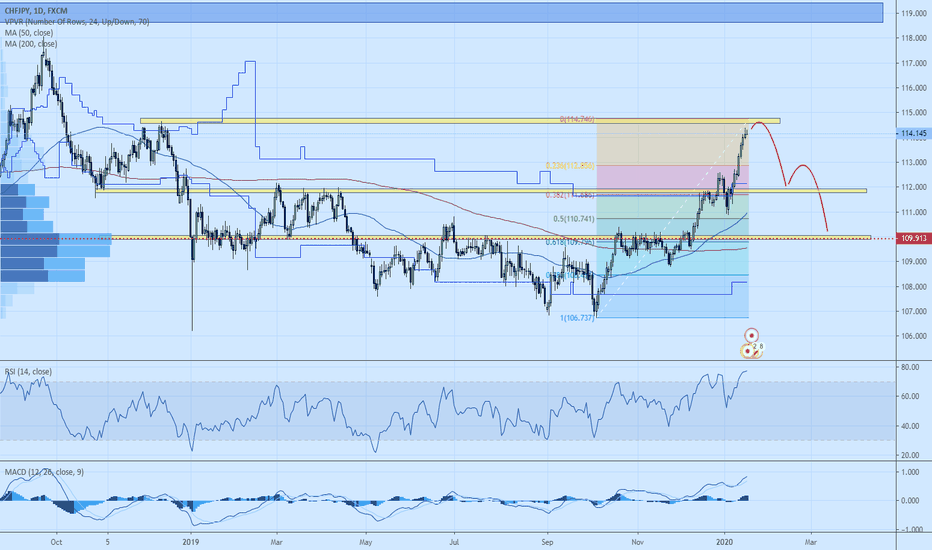Click the lower stacked economic event markers
This screenshot has width=932, height=550.
coord(751,351)
